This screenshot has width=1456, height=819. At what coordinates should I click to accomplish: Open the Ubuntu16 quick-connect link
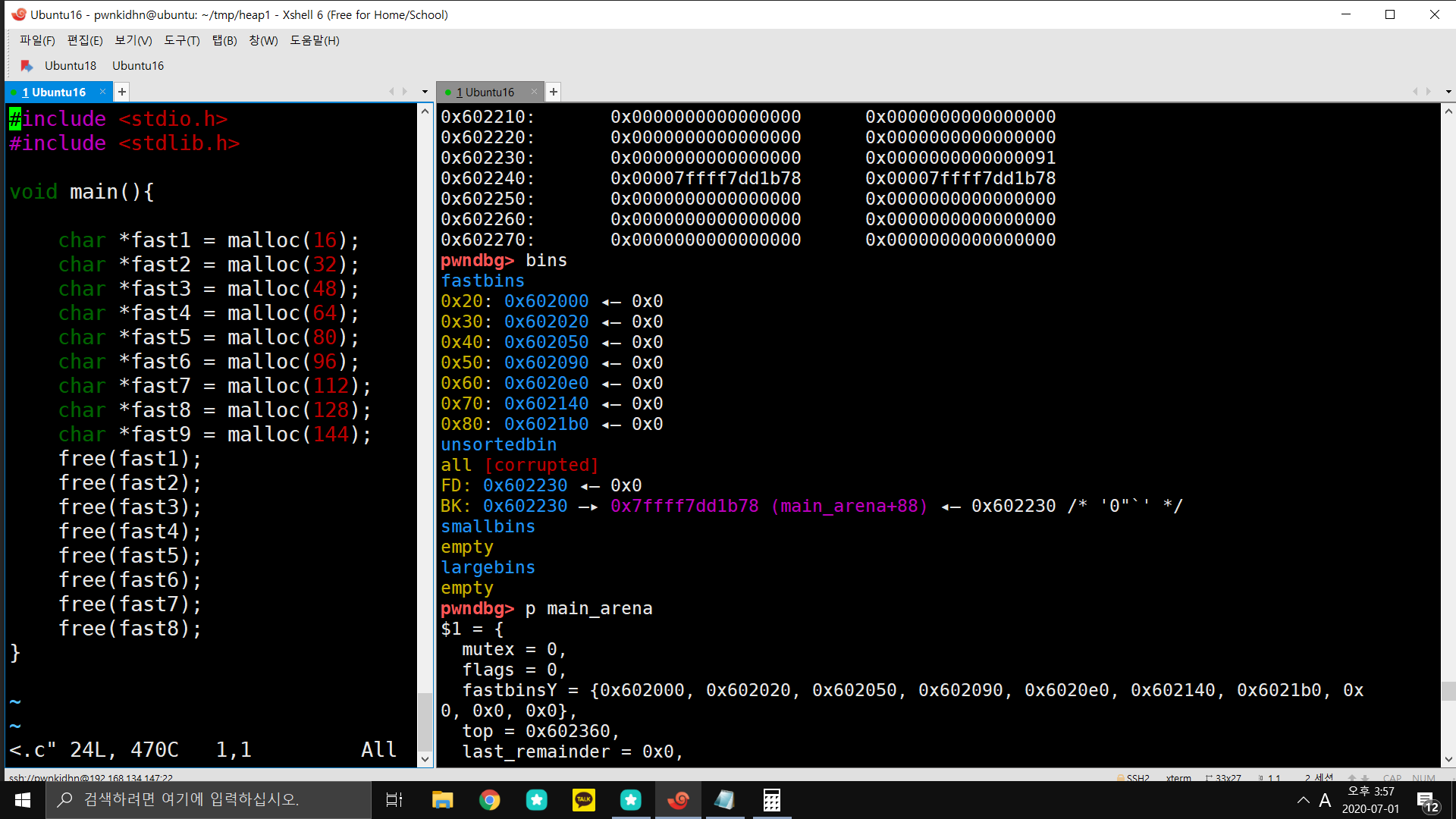tap(138, 65)
